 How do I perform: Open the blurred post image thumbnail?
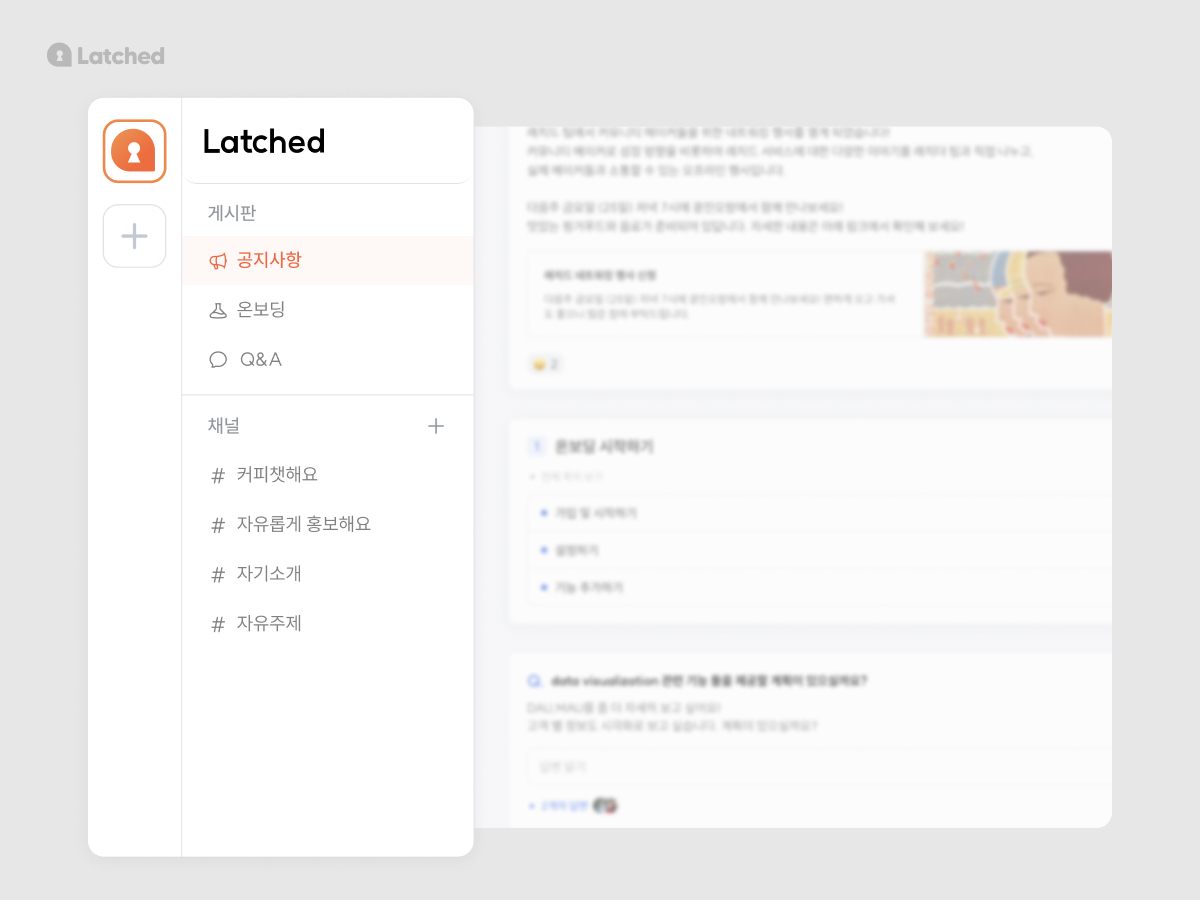(1018, 294)
